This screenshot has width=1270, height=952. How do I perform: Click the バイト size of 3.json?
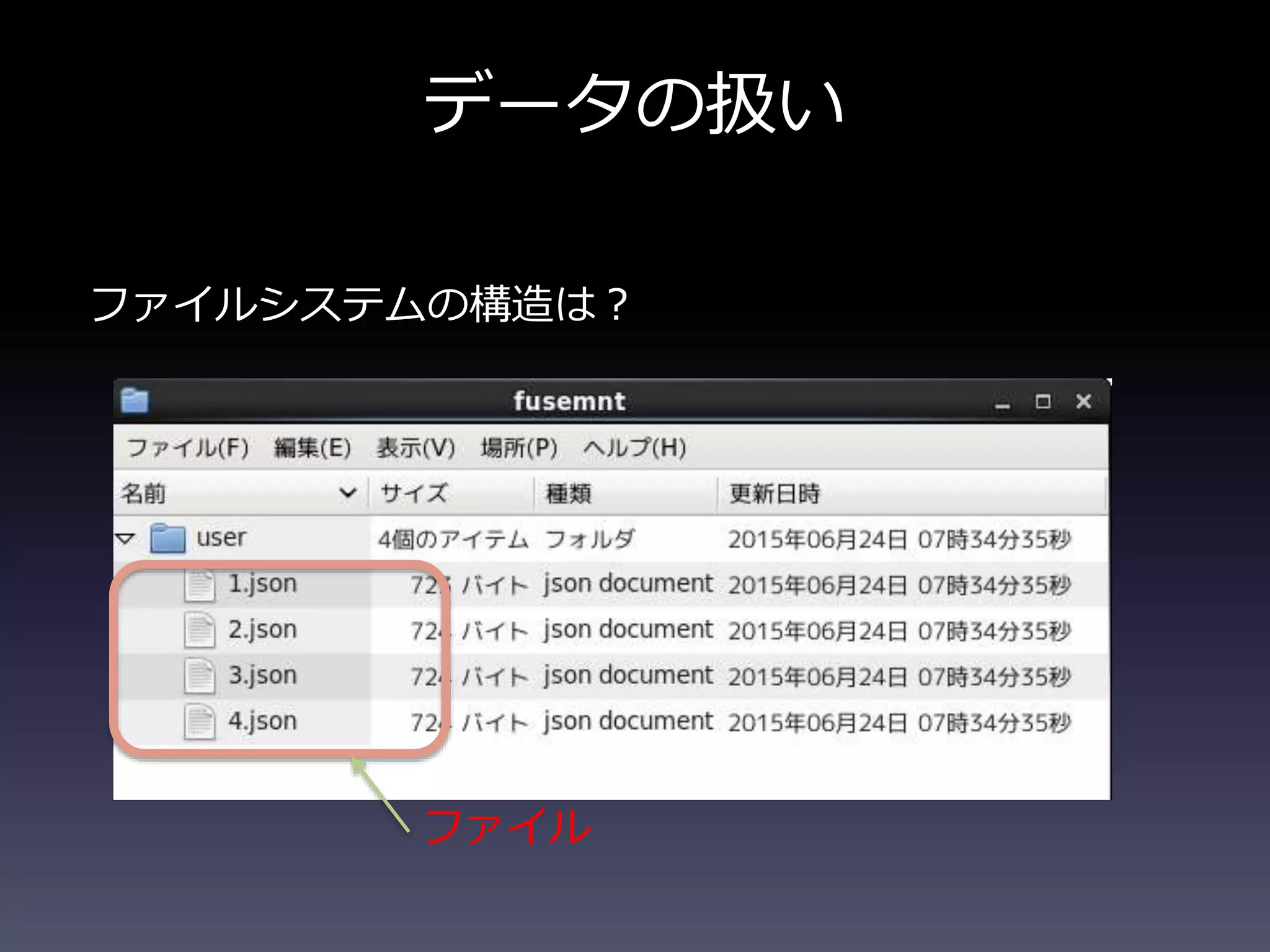(469, 677)
